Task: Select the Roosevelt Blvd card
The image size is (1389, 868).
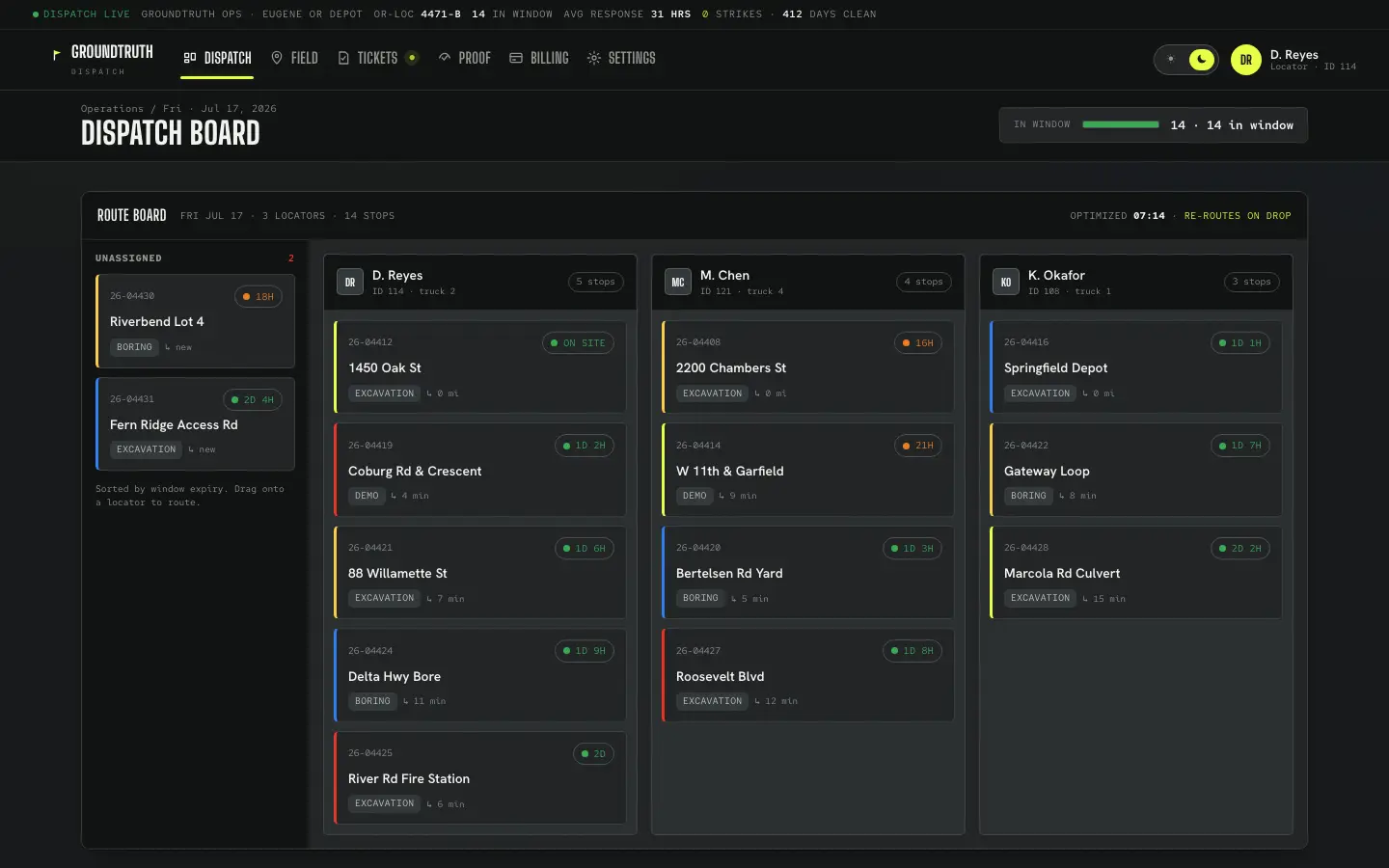Action: (808, 676)
